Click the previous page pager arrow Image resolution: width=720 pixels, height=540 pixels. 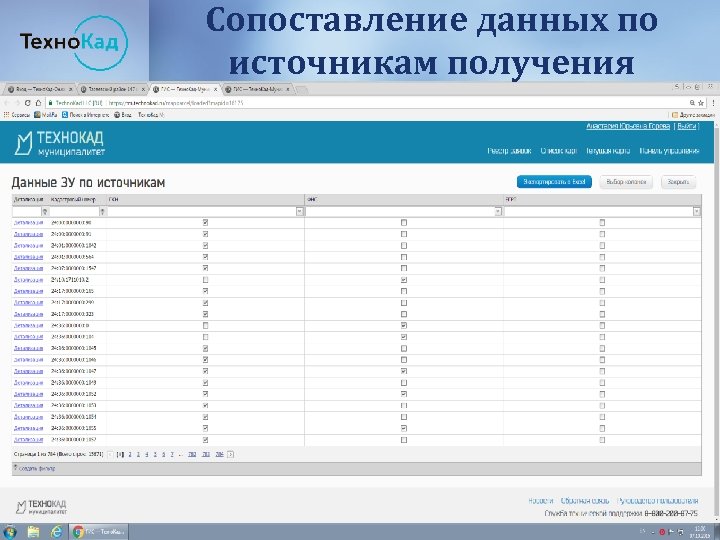110,454
